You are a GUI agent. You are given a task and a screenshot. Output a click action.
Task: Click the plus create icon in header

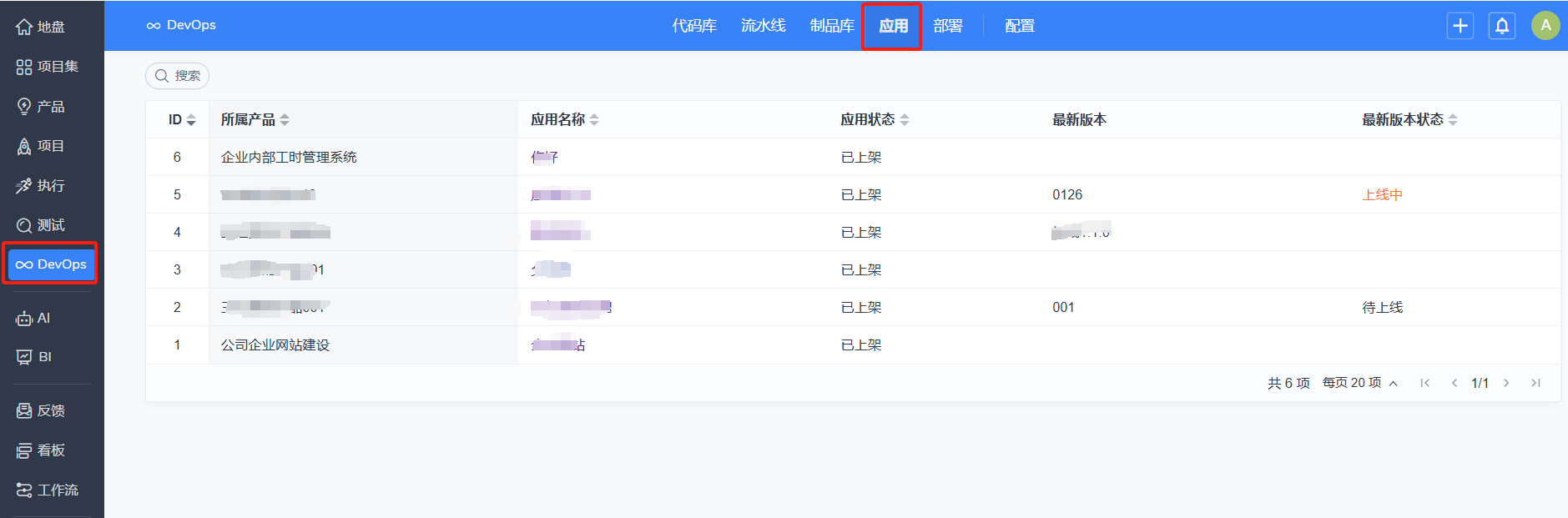tap(1460, 26)
